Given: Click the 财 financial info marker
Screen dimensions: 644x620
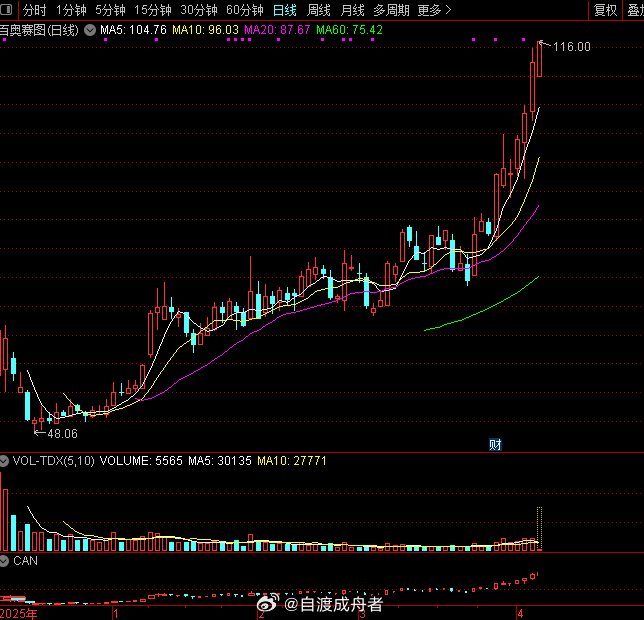Looking at the screenshot, I should 495,445.
